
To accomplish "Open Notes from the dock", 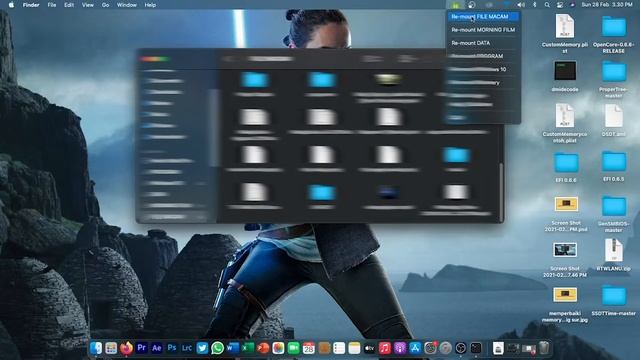I will (x=354, y=348).
